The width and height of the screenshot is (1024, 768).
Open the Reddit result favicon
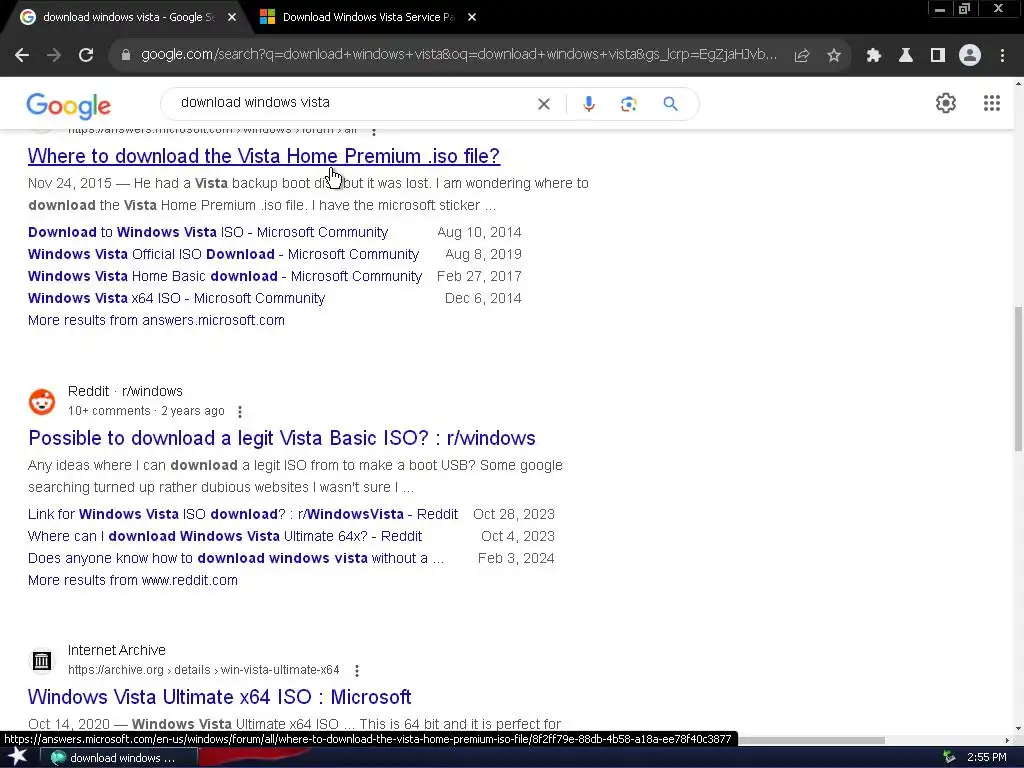[x=42, y=402]
